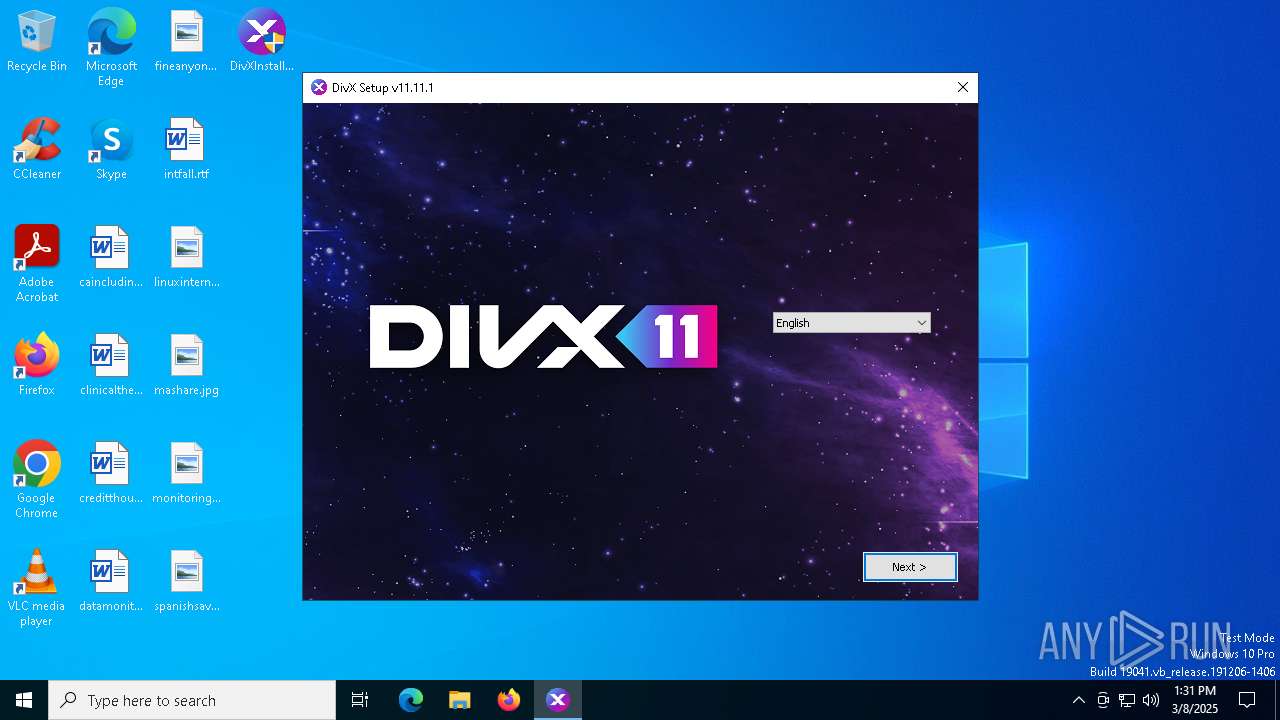1280x720 pixels.
Task: Click the DivX installer taskbar button
Action: point(558,700)
